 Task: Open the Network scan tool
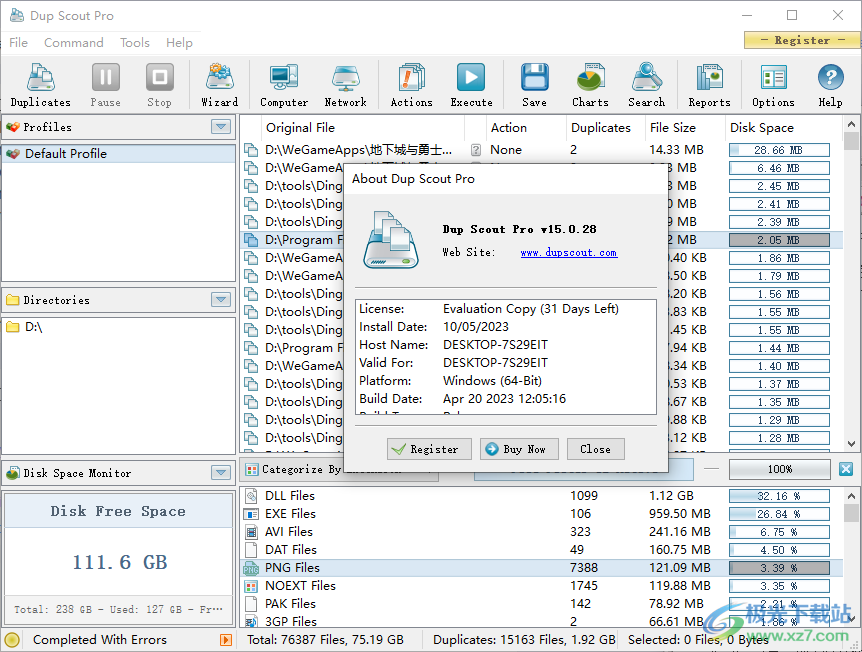pyautogui.click(x=345, y=85)
